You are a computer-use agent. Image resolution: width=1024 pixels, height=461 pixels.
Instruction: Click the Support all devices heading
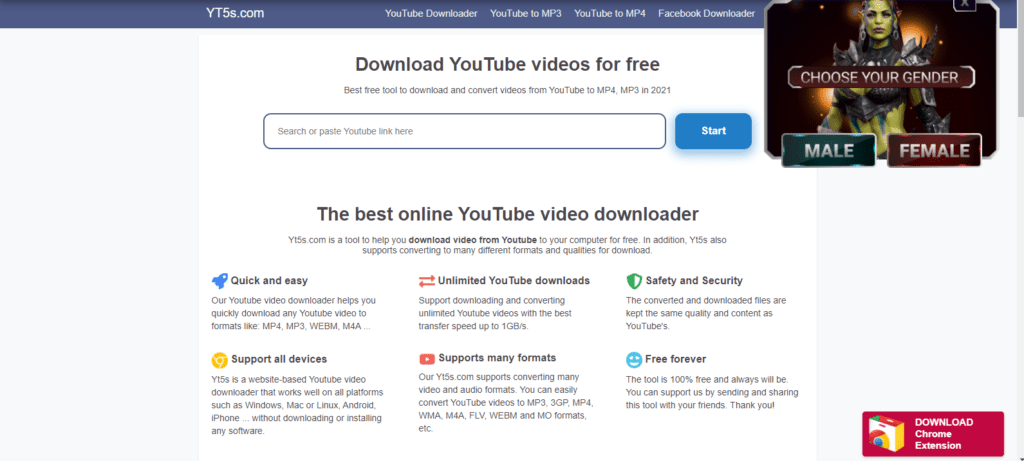coord(279,359)
